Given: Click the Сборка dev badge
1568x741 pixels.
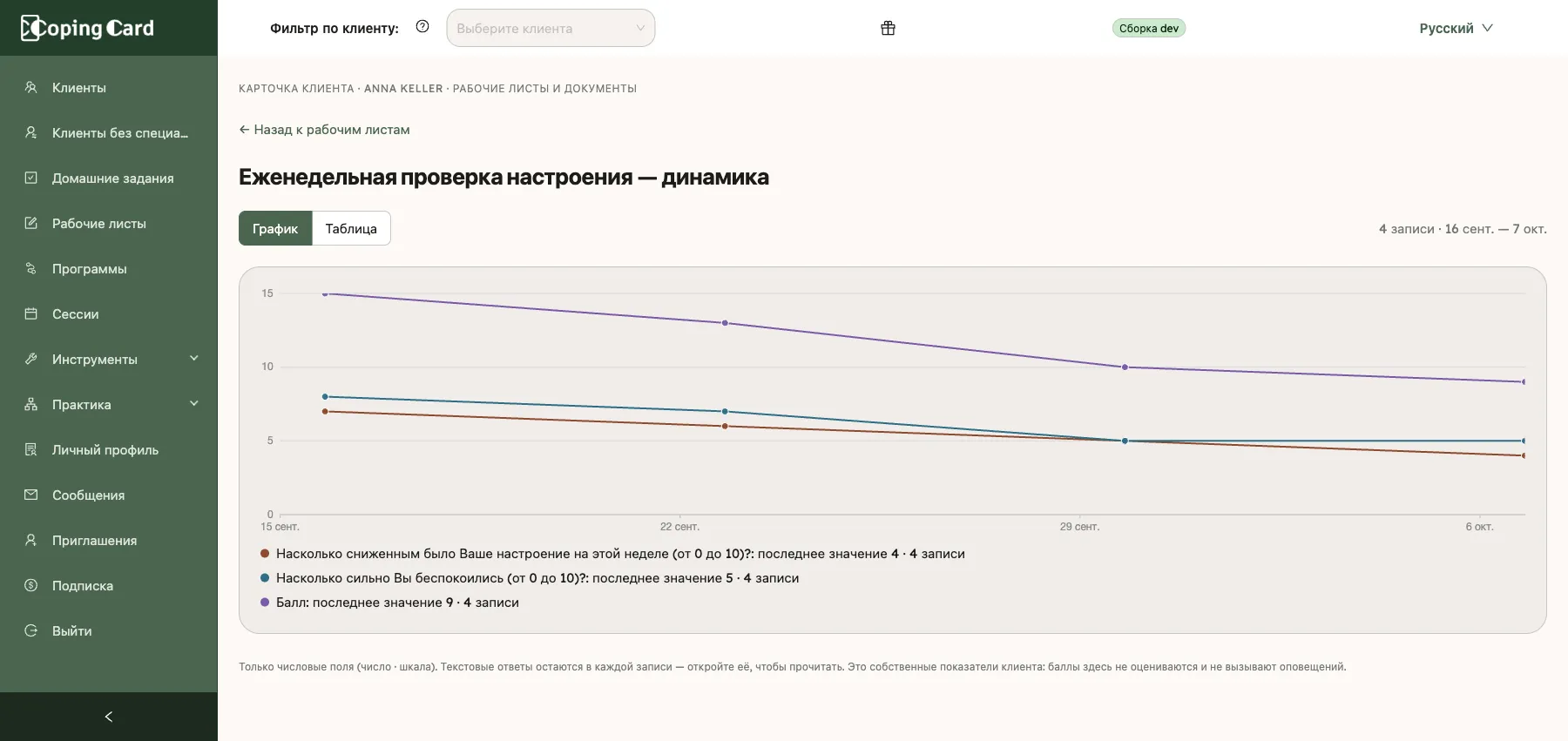Looking at the screenshot, I should [x=1149, y=28].
